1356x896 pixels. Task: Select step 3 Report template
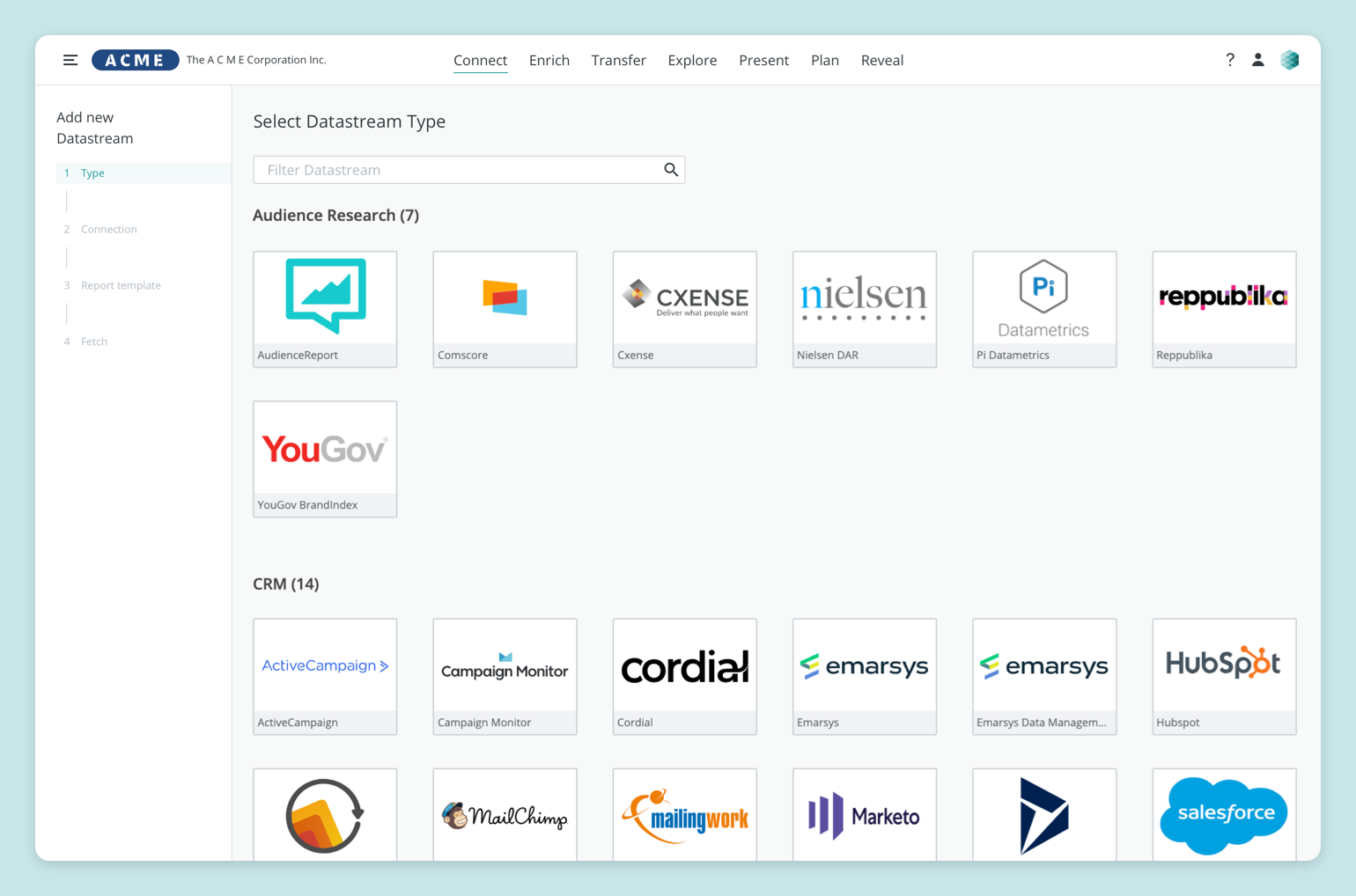pyautogui.click(x=112, y=285)
